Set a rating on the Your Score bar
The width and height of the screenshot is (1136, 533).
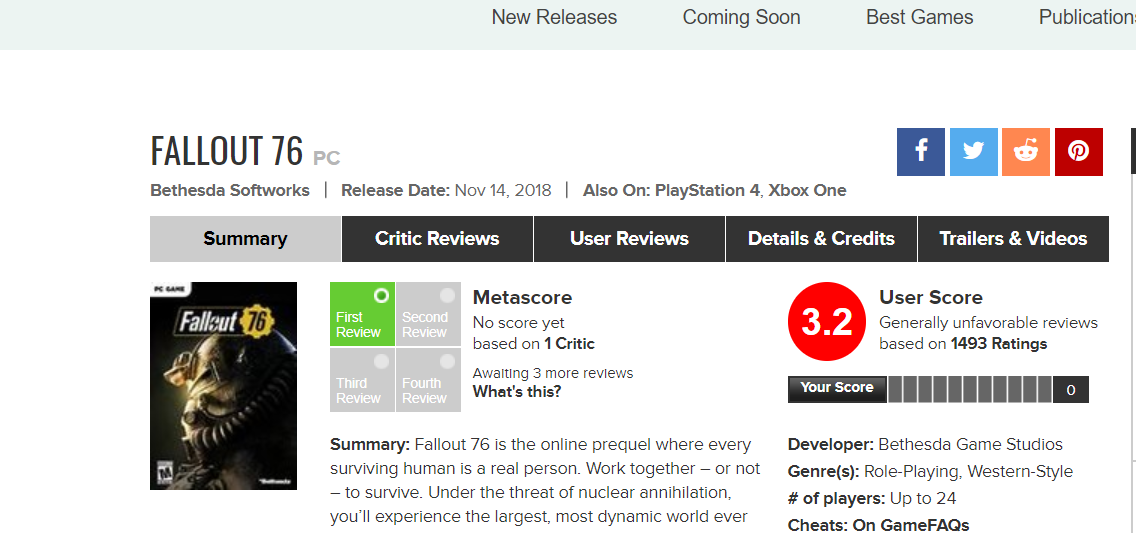969,389
